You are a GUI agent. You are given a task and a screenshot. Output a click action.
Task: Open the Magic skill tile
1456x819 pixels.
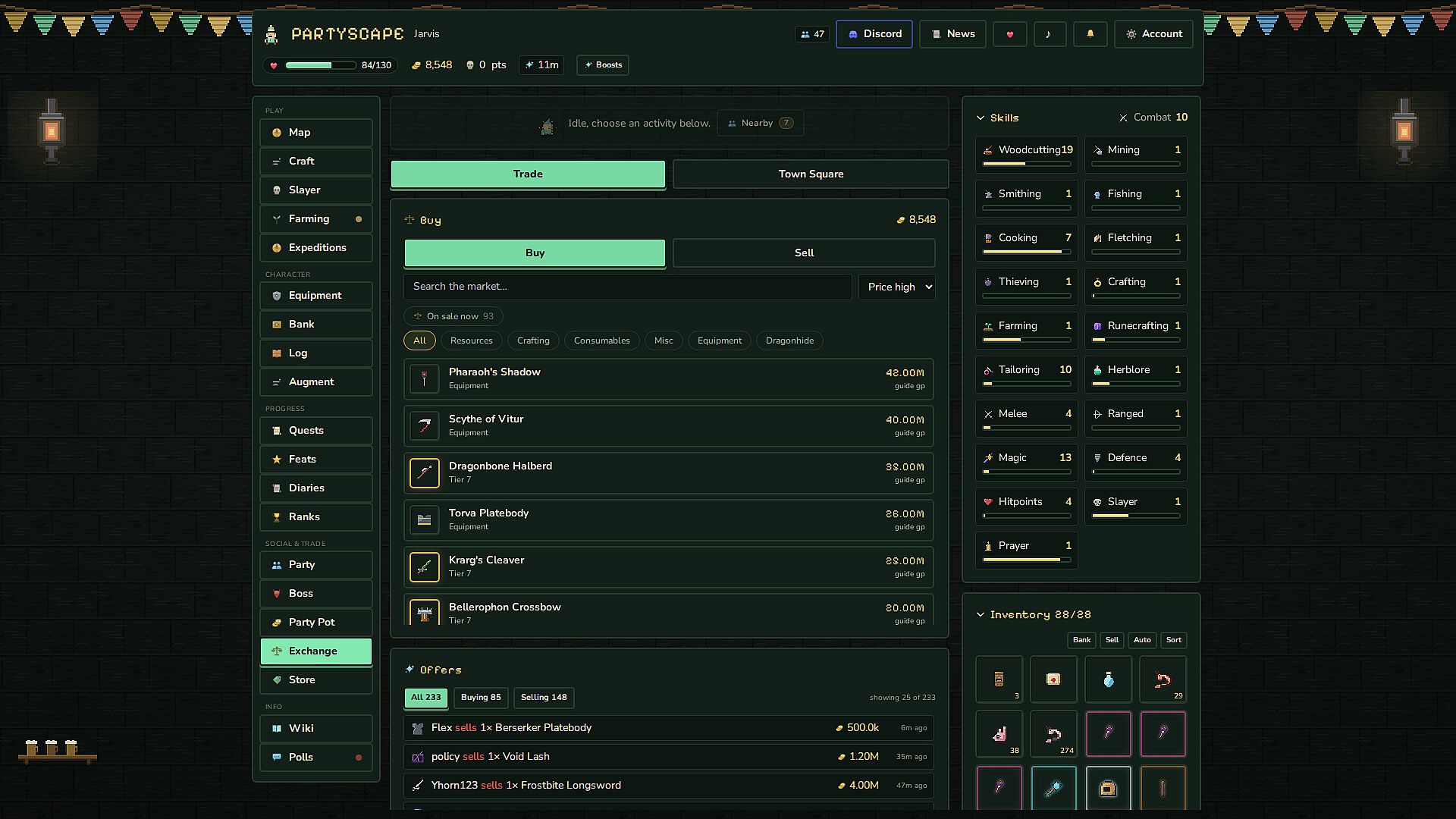(x=1026, y=463)
